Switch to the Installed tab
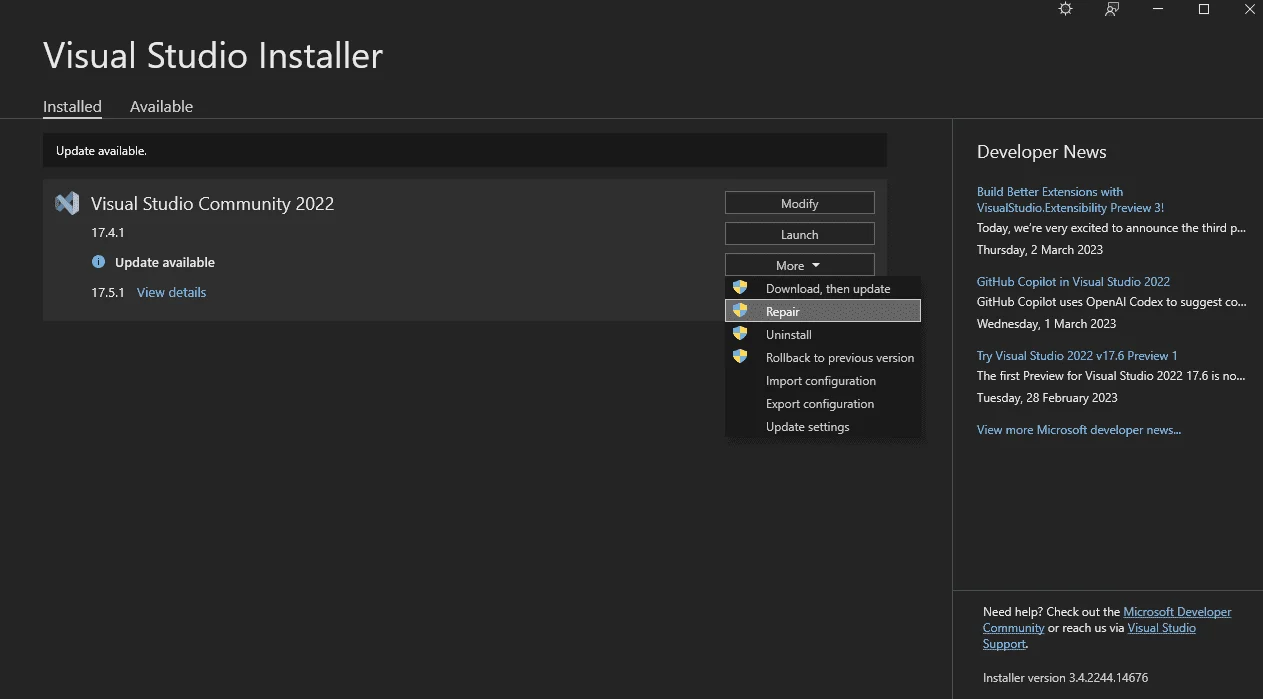Screen dimensions: 1263x699 72,106
